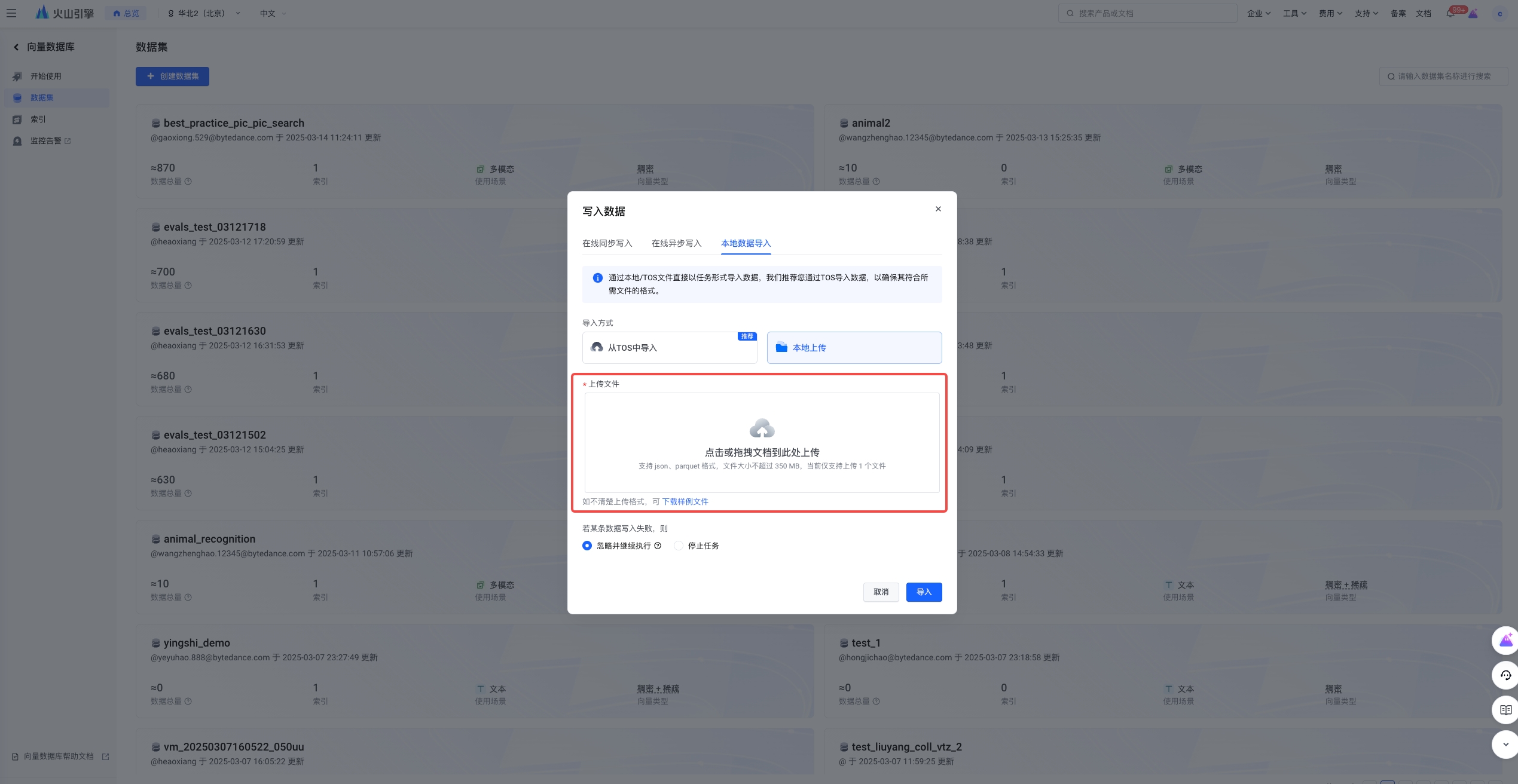This screenshot has width=1518, height=784.
Task: Click back arrow beside 向量数据库
Action: tap(16, 47)
